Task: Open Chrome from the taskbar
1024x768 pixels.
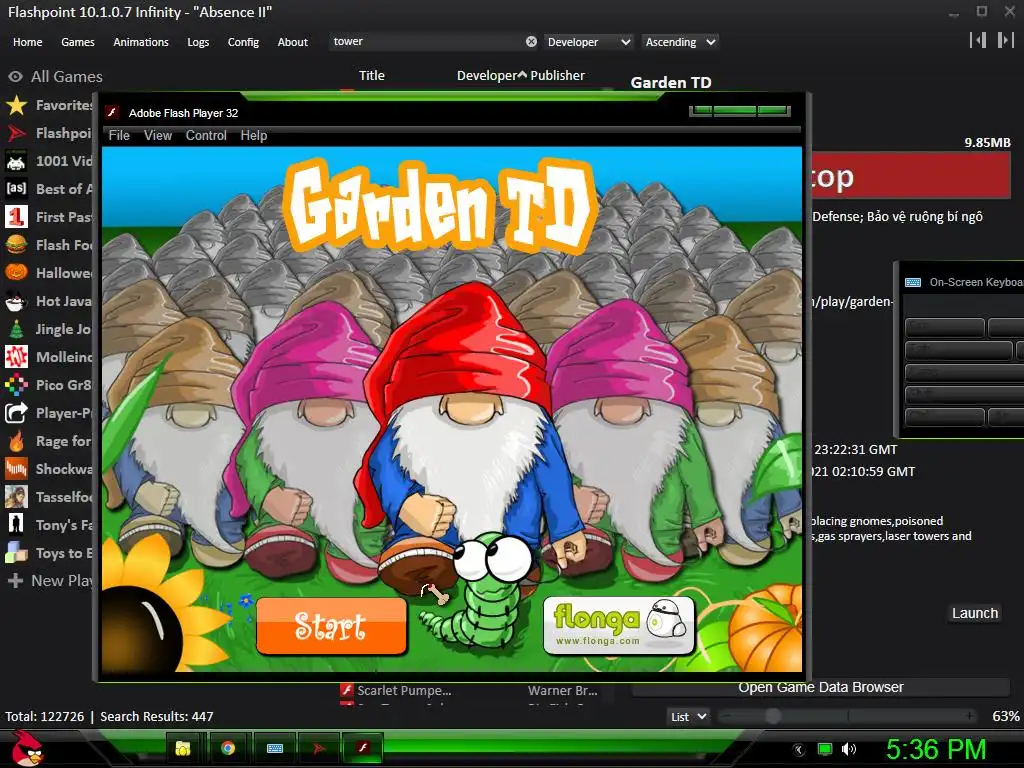Action: pos(228,748)
